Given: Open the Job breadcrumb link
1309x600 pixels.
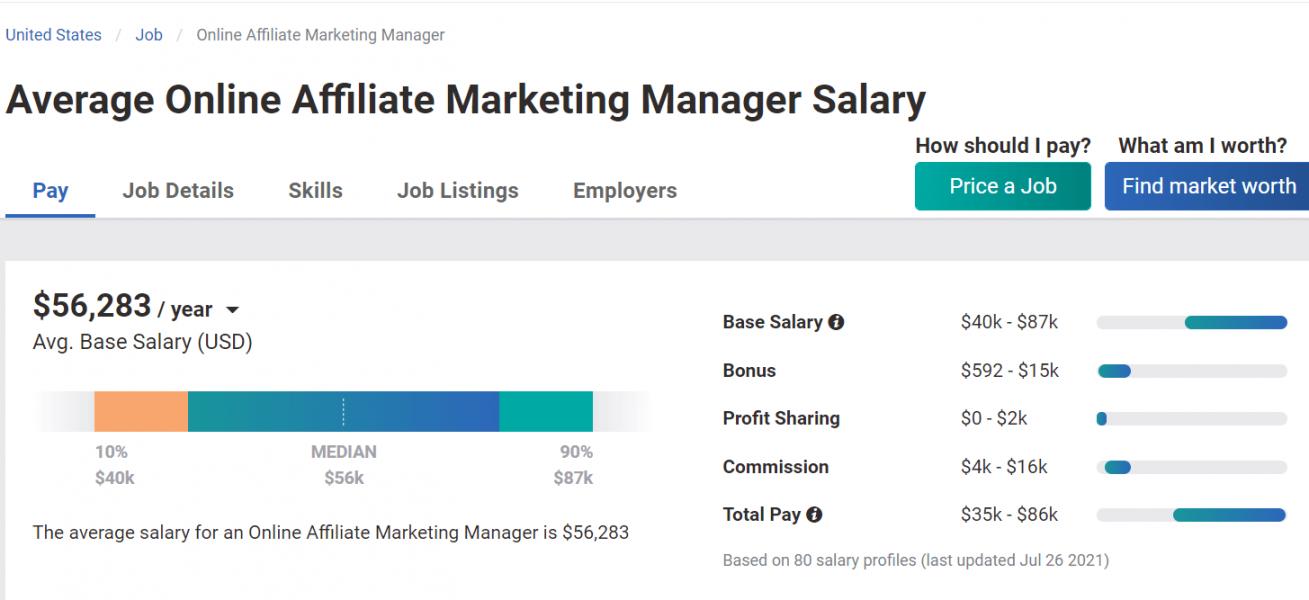Looking at the screenshot, I should click(x=149, y=35).
